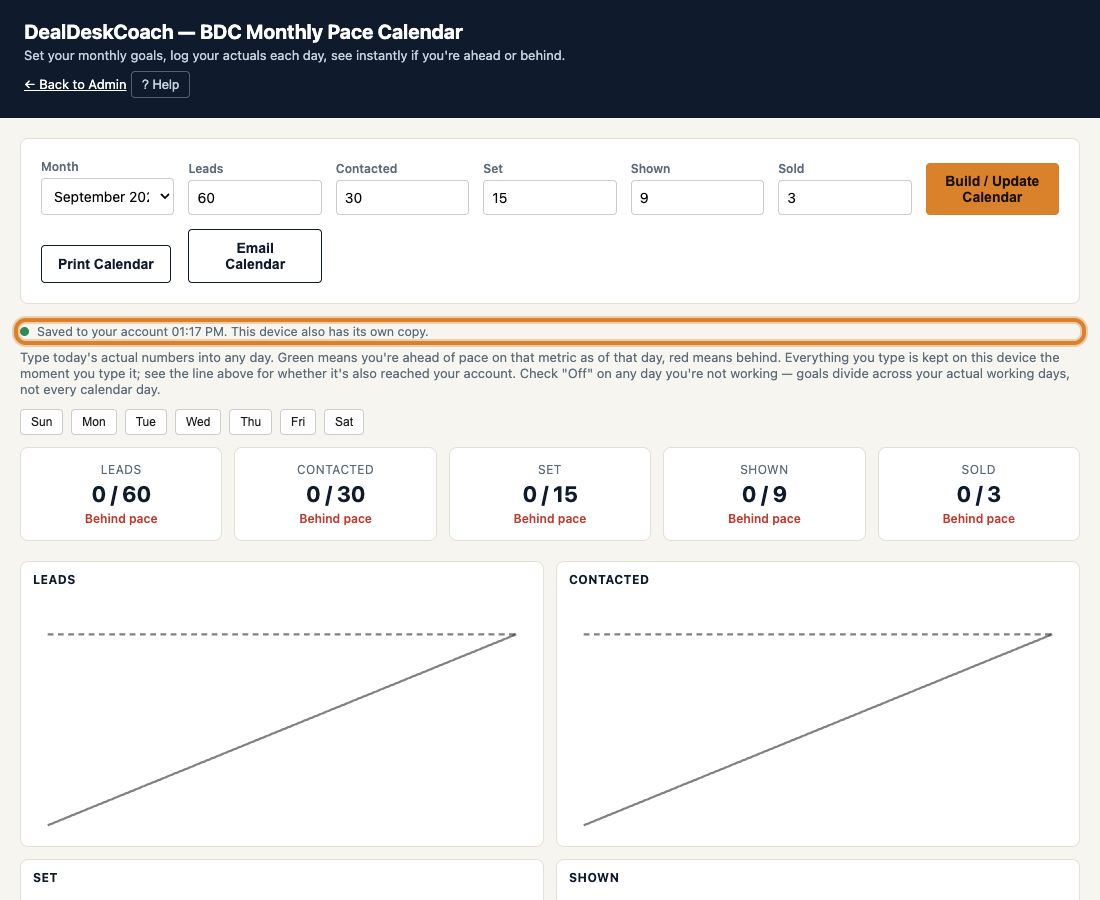The height and width of the screenshot is (900, 1100).
Task: Click the Sold goal input field
Action: coord(845,198)
